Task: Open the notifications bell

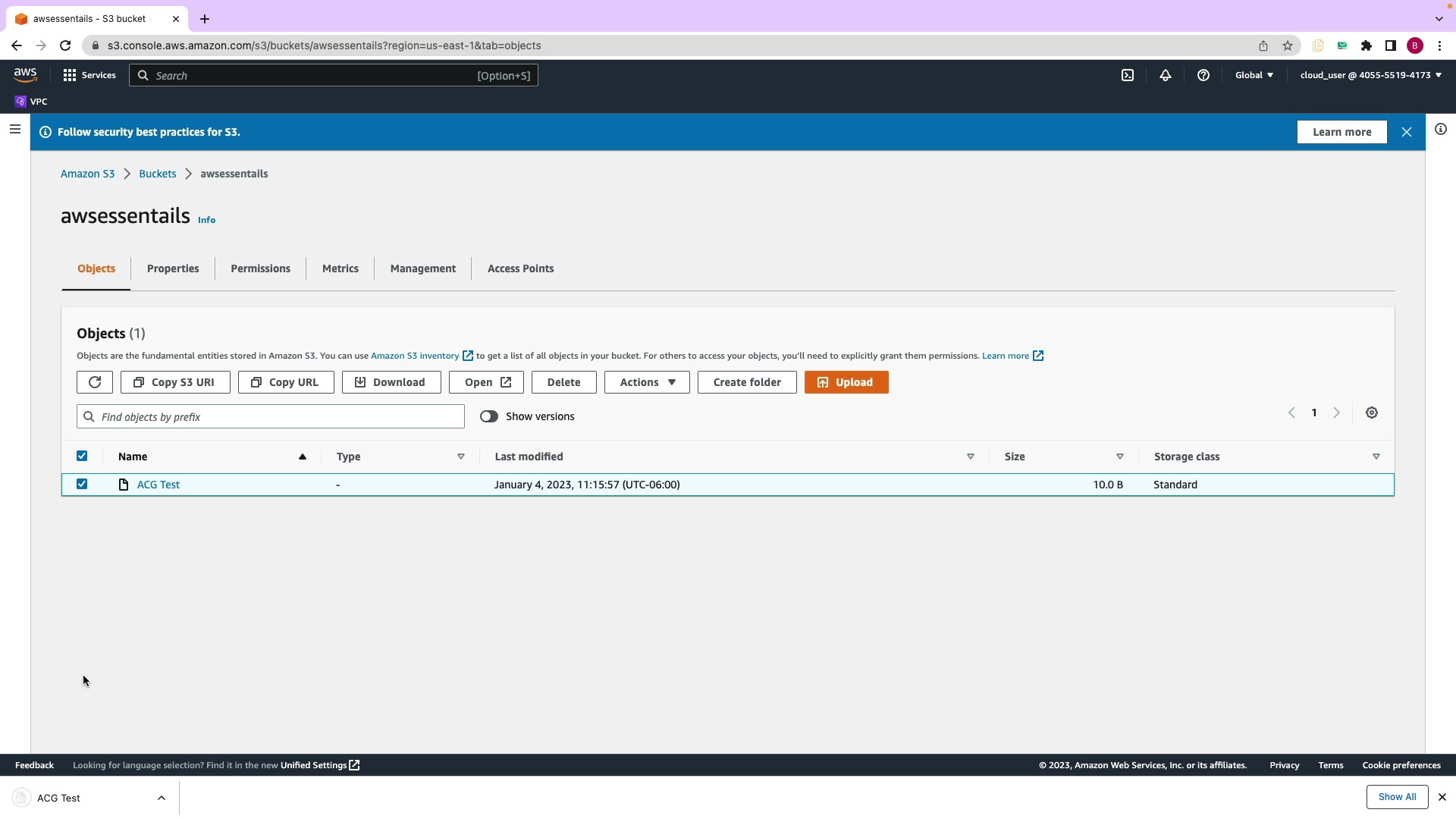Action: pos(1166,75)
